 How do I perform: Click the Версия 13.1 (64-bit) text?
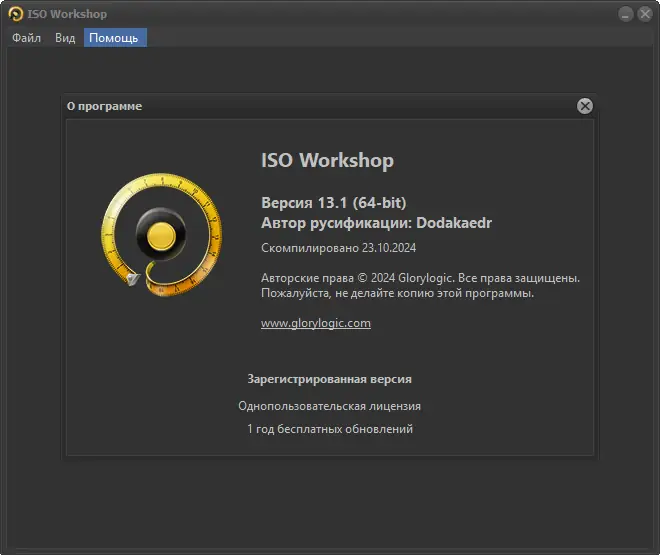[x=333, y=203]
